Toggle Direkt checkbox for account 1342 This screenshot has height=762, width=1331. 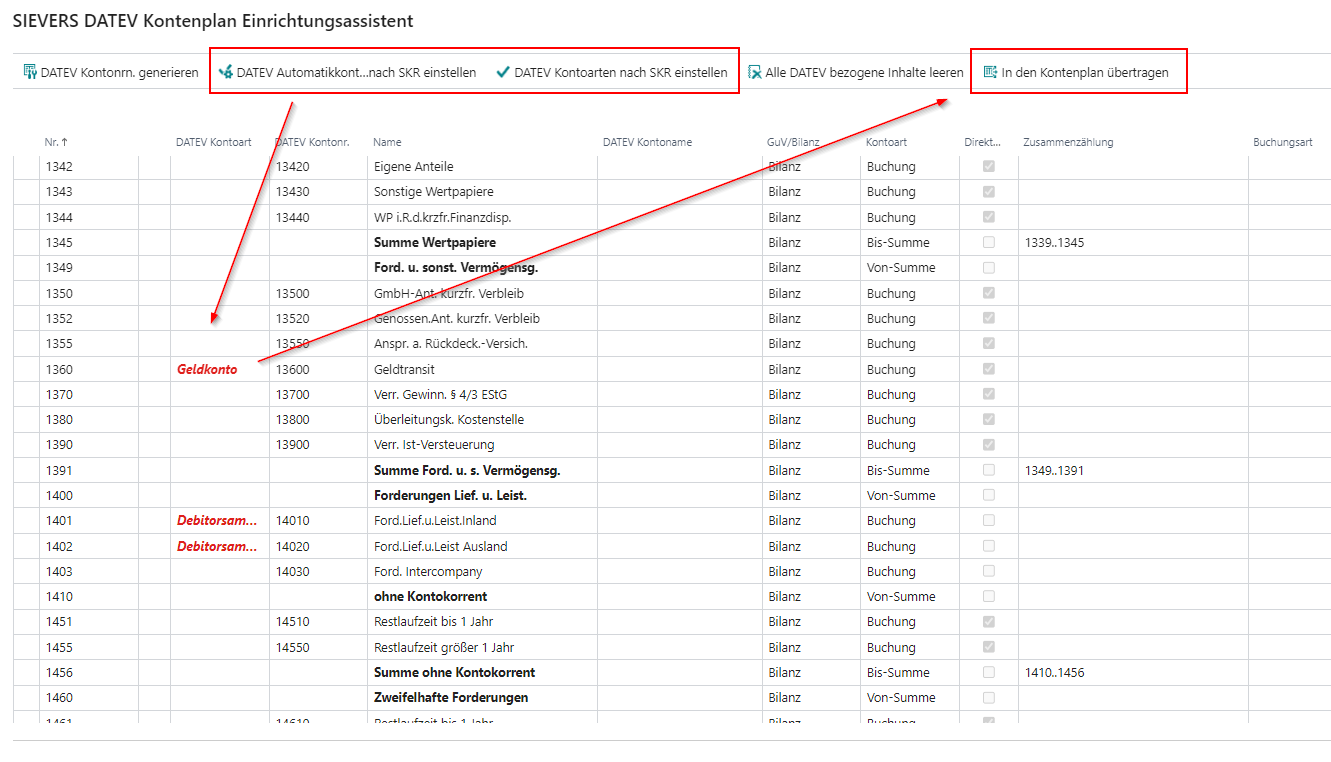tap(989, 166)
